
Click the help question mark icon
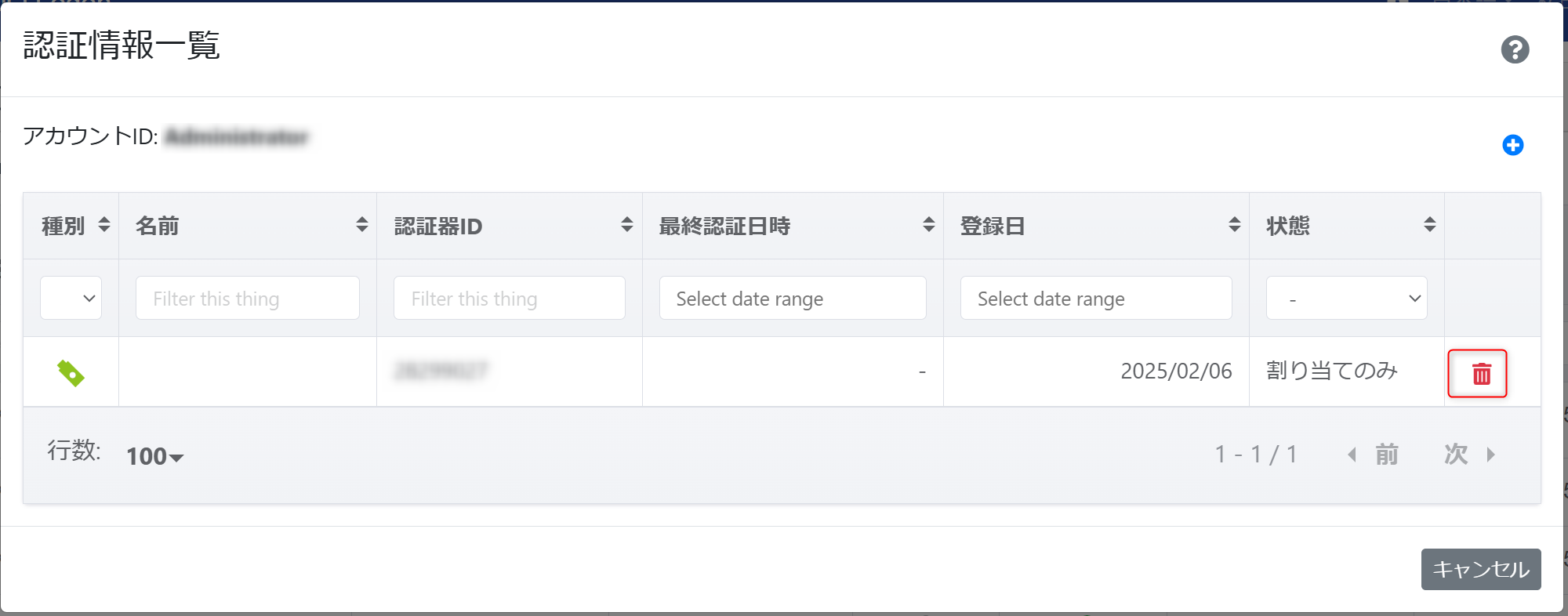tap(1515, 49)
